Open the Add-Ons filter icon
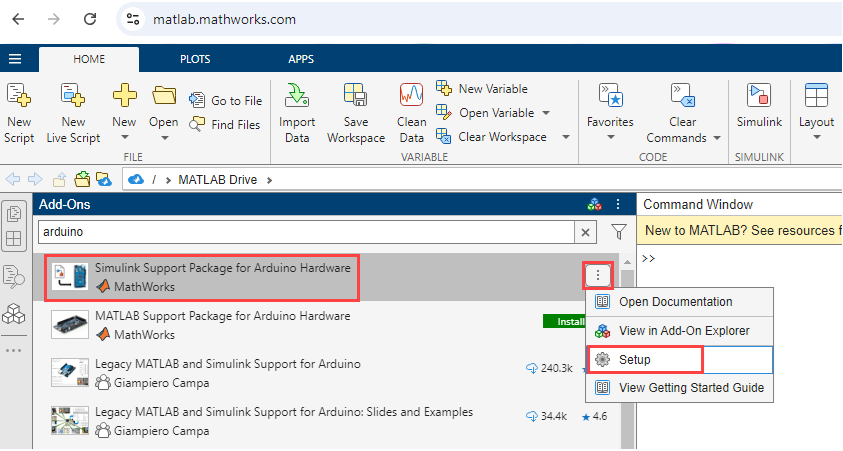 (x=619, y=232)
